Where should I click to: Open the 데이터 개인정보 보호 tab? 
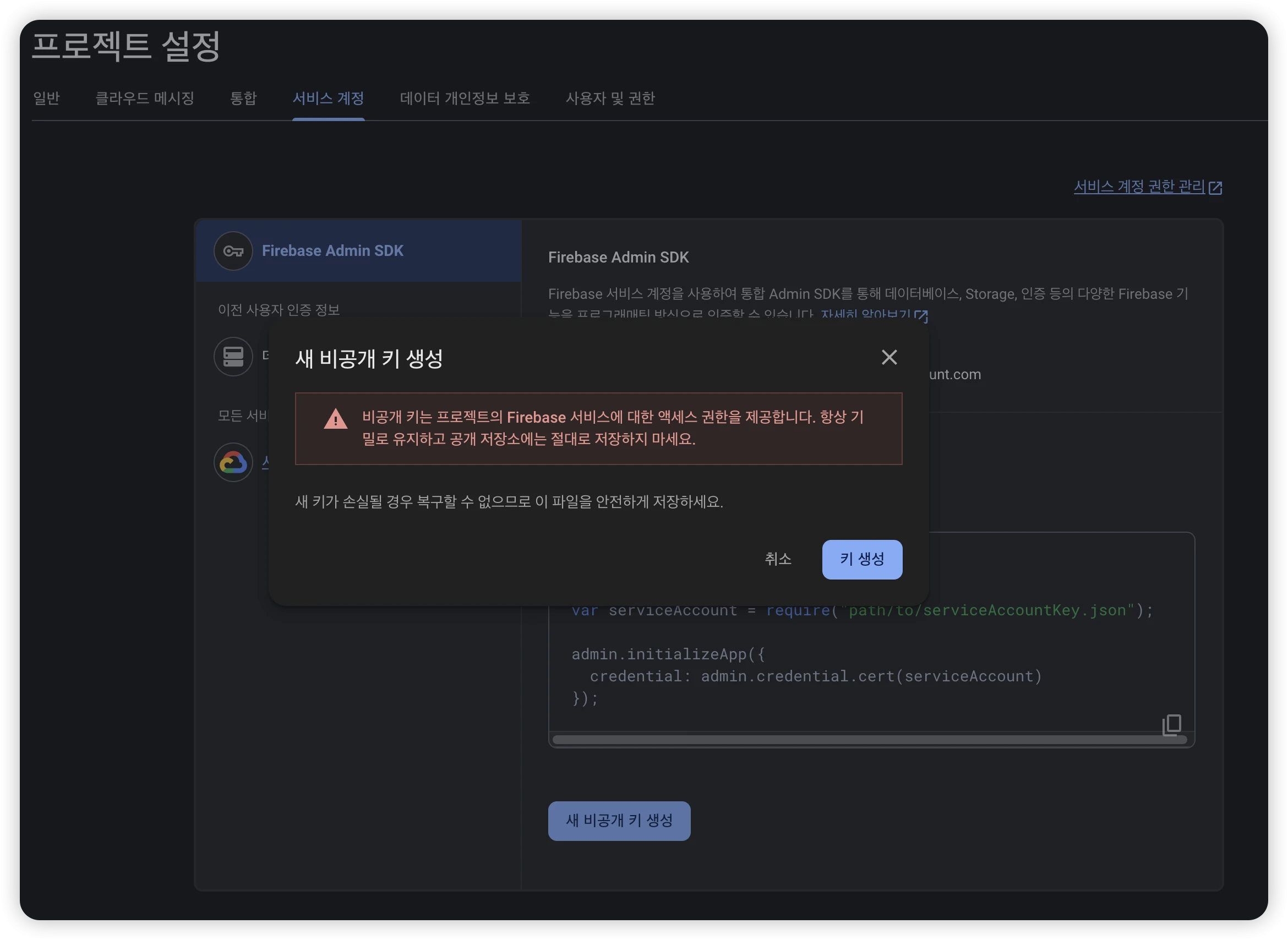[465, 98]
